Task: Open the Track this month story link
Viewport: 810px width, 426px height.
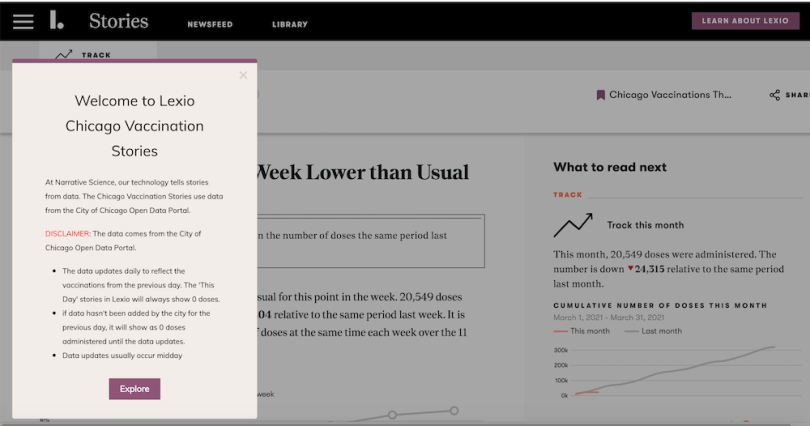Action: (645, 225)
